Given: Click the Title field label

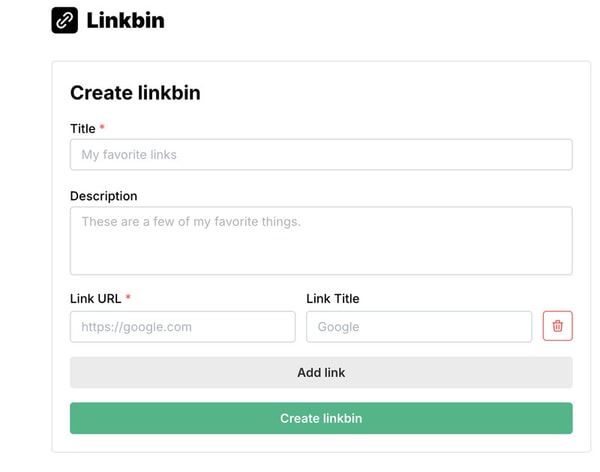Looking at the screenshot, I should (82, 129).
